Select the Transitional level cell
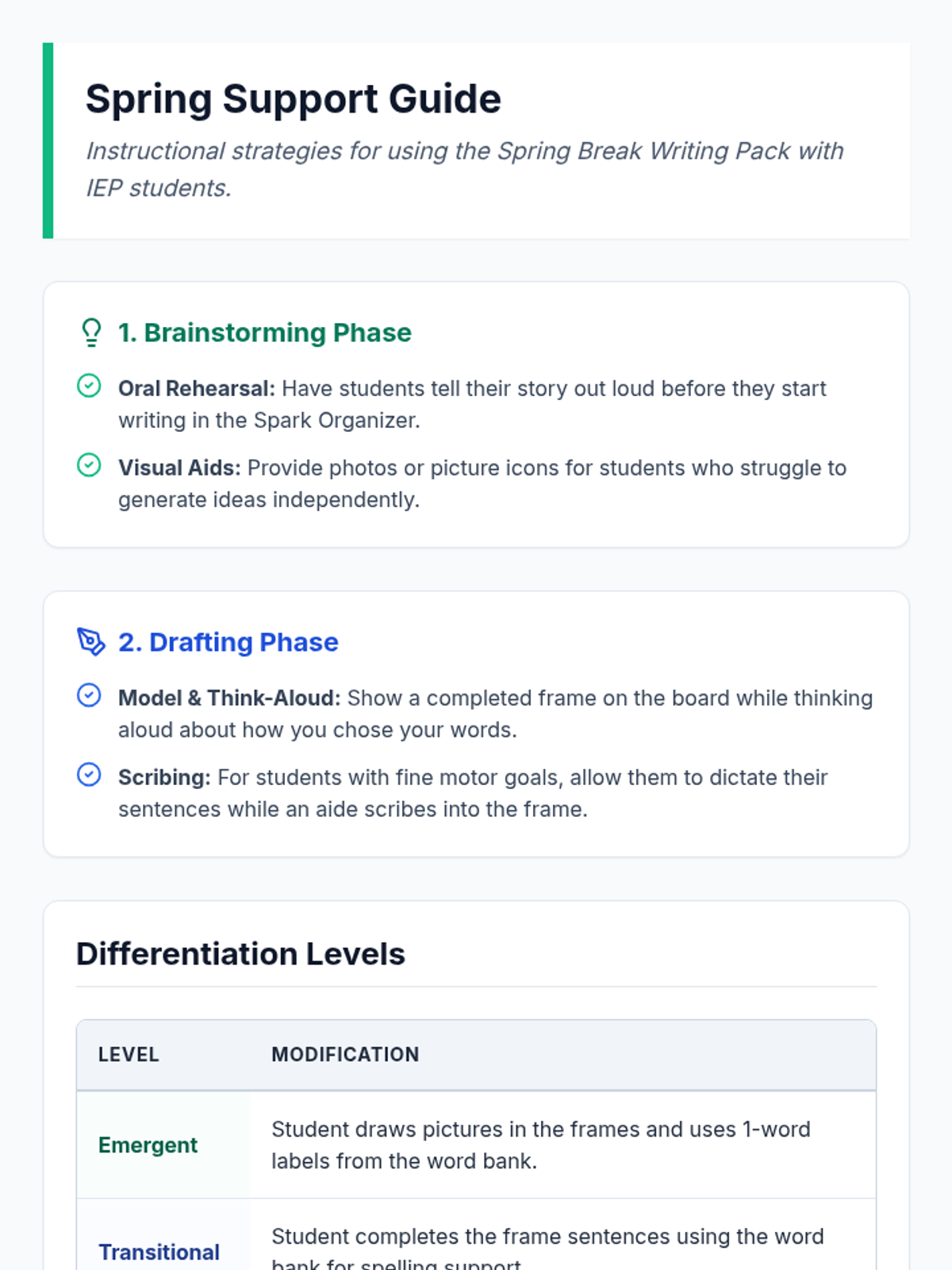 point(159,1252)
